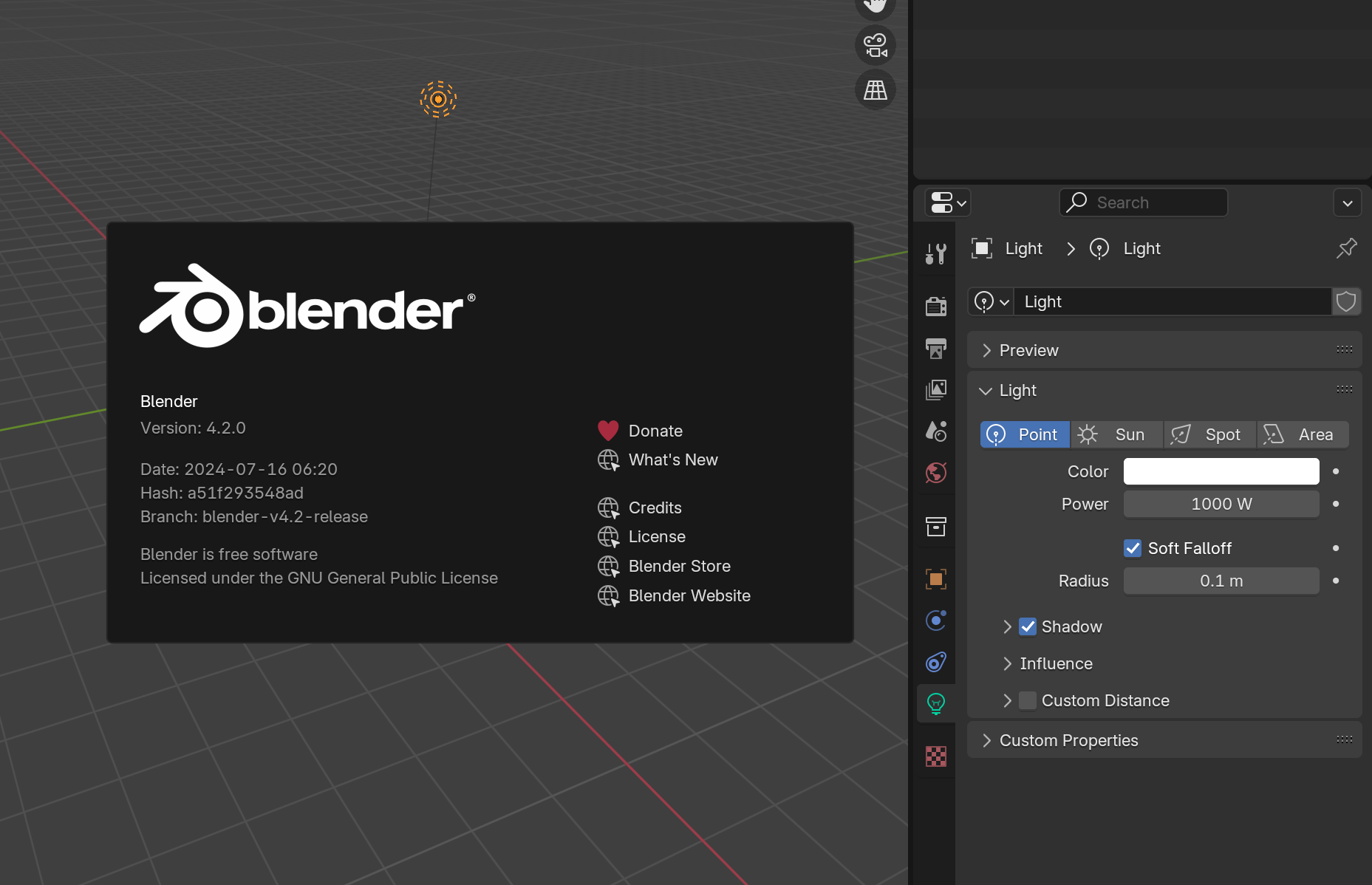The image size is (1372, 885).
Task: Open the License link
Action: click(657, 536)
